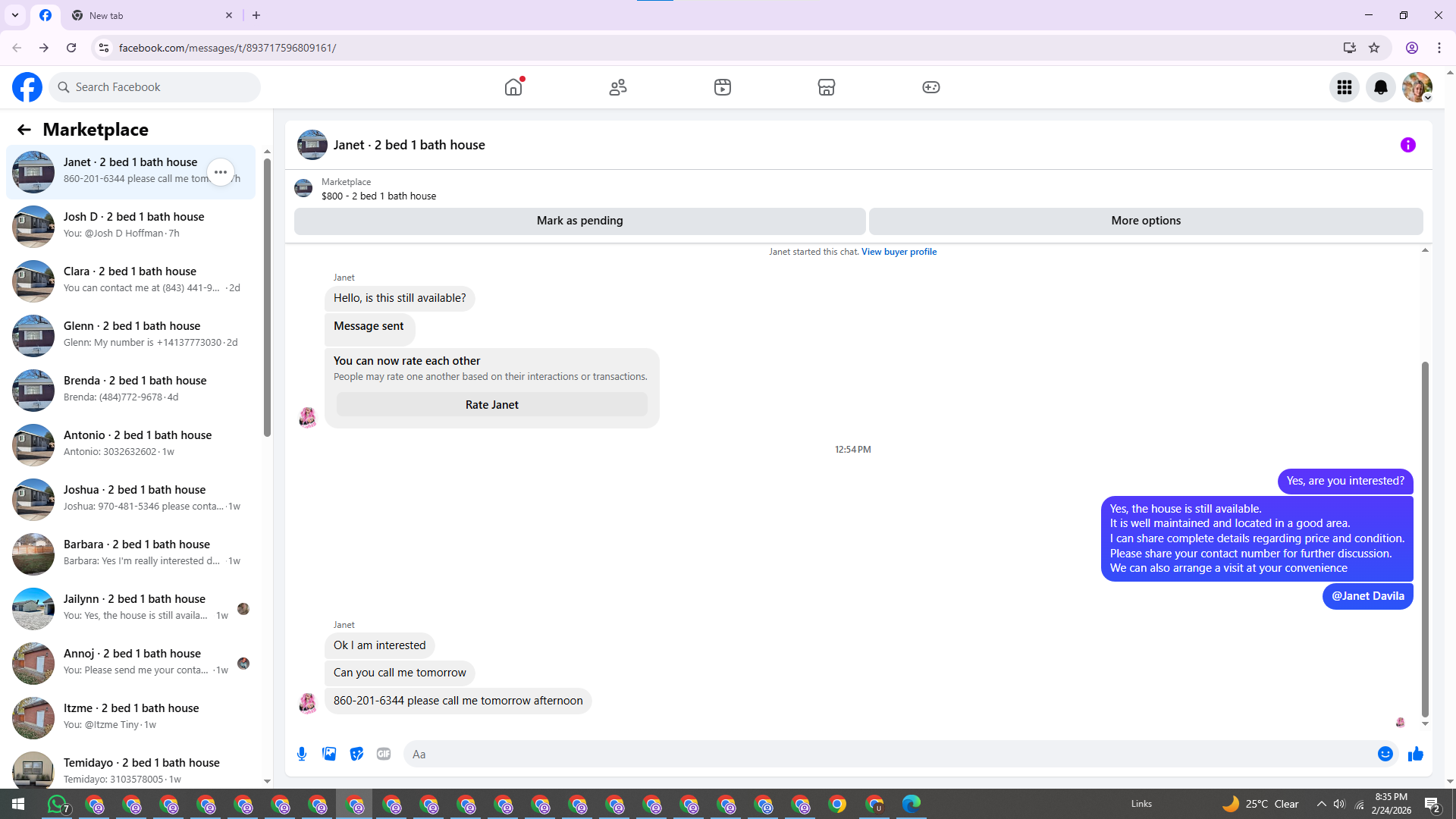
Task: Open the emoji picker in message box
Action: coord(1385,754)
